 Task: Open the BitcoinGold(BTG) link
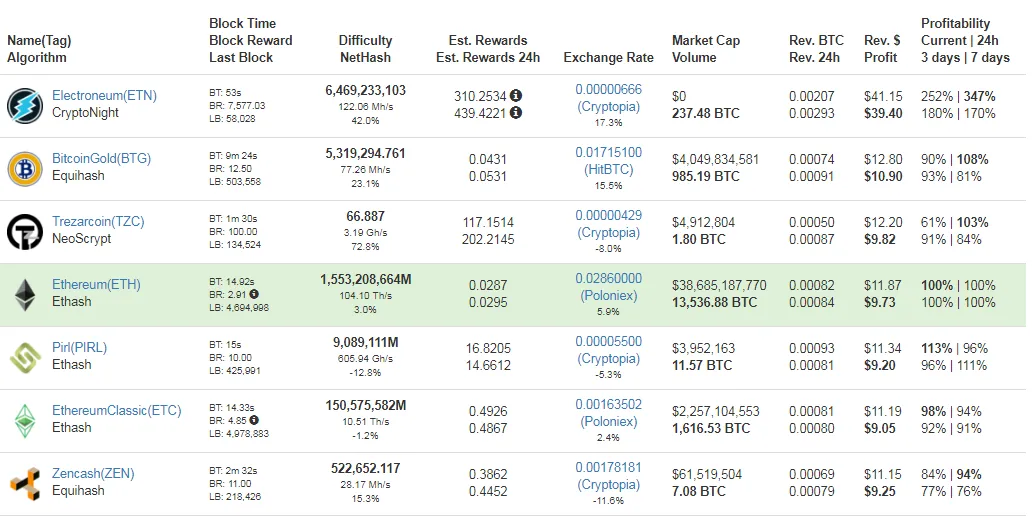[102, 159]
